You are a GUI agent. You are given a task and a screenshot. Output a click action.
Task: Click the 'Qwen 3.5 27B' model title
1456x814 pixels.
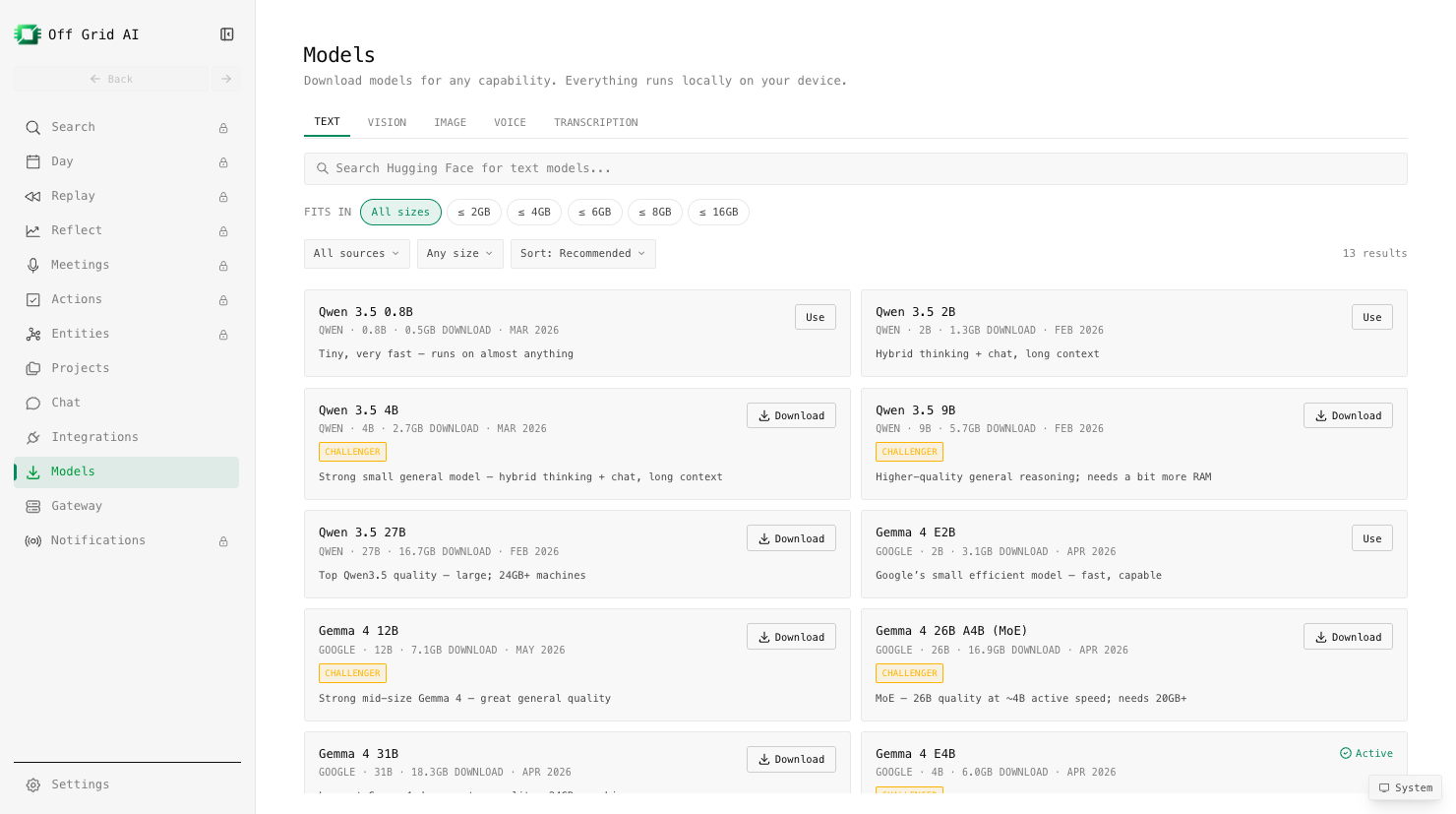click(x=362, y=532)
